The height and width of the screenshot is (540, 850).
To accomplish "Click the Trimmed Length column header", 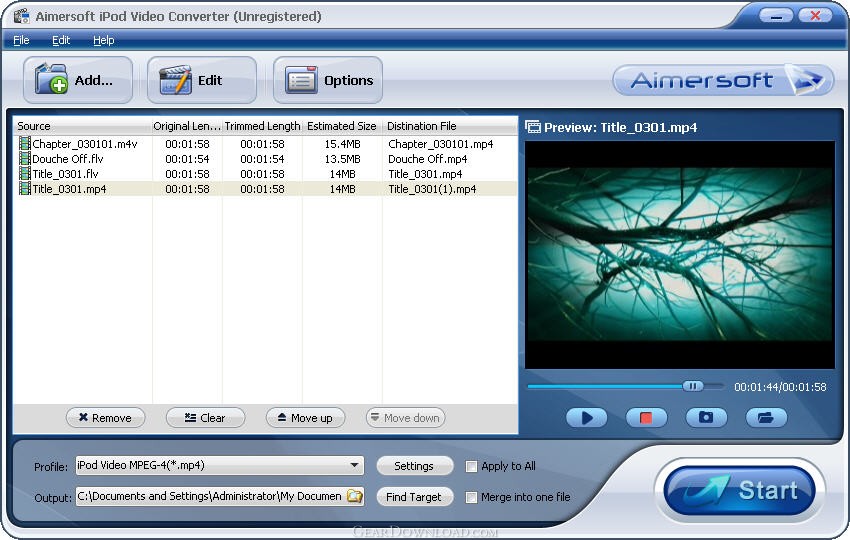I will coord(262,126).
